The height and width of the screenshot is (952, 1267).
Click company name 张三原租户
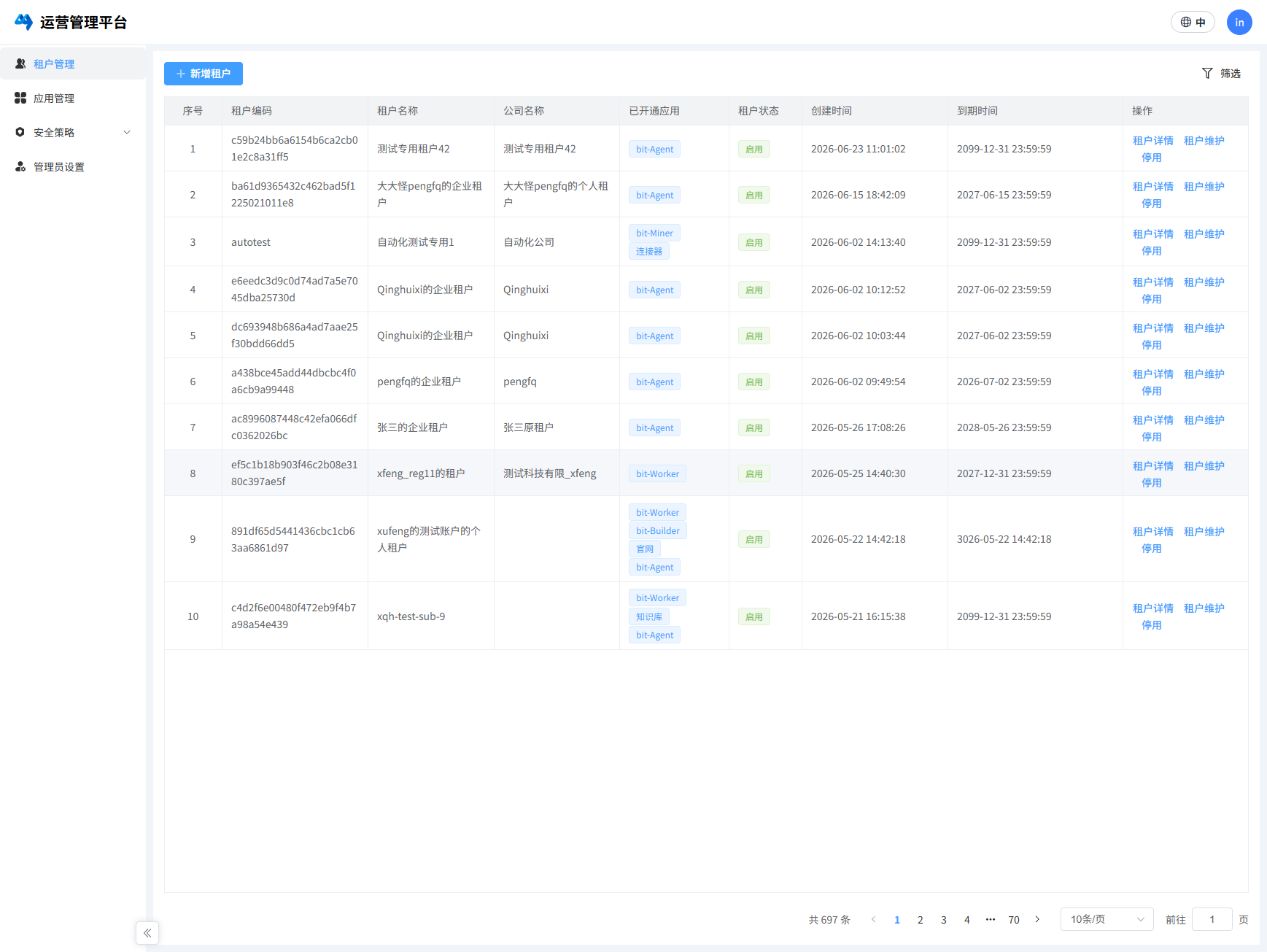pos(528,427)
